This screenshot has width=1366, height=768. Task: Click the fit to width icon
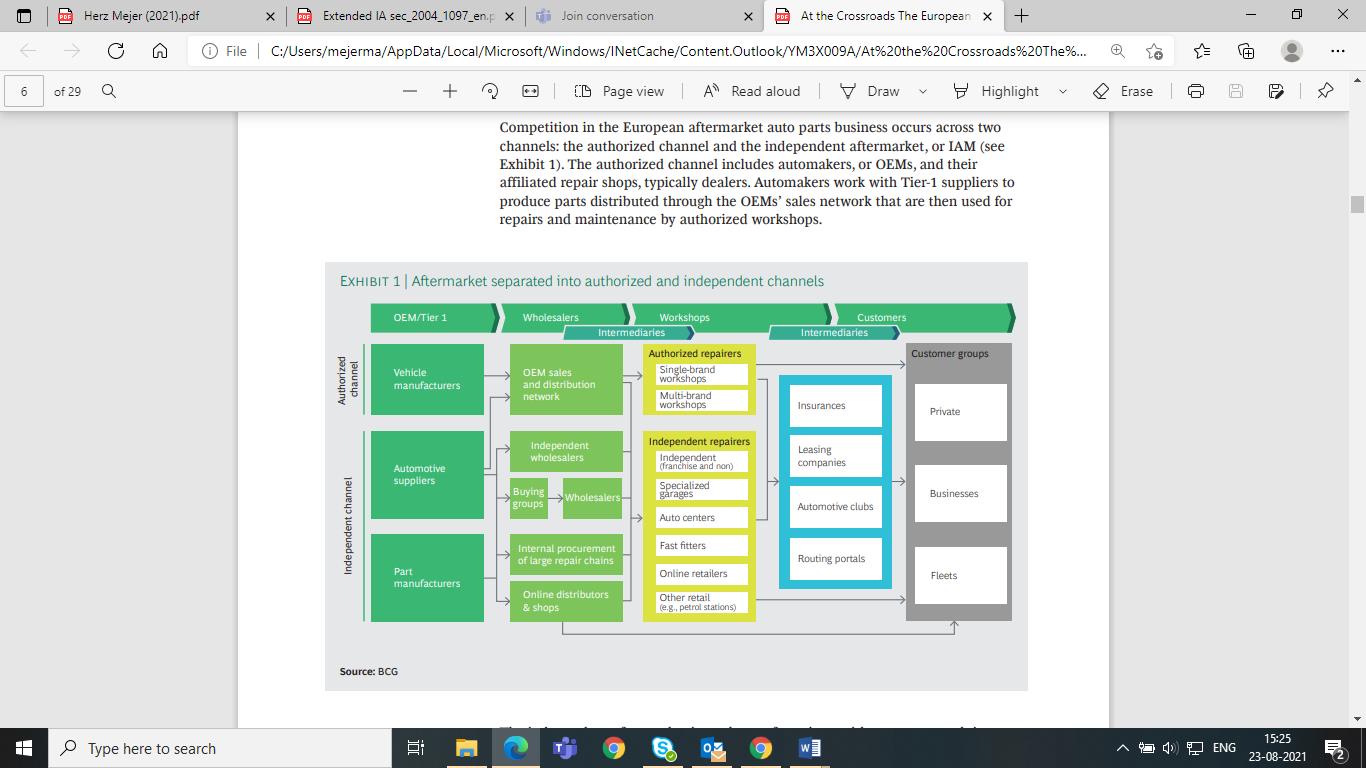click(530, 91)
